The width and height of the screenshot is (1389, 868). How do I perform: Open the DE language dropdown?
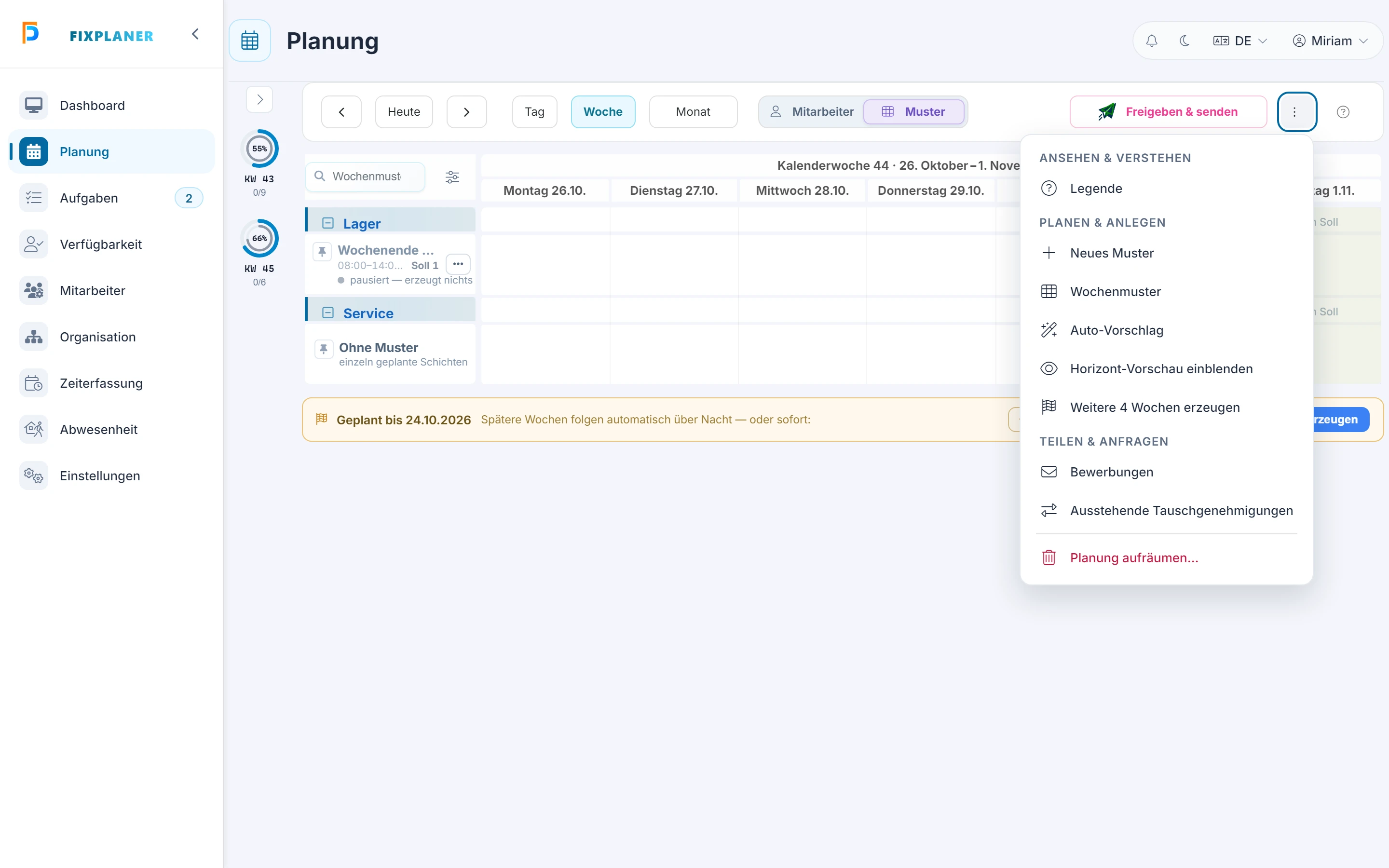pos(1240,41)
